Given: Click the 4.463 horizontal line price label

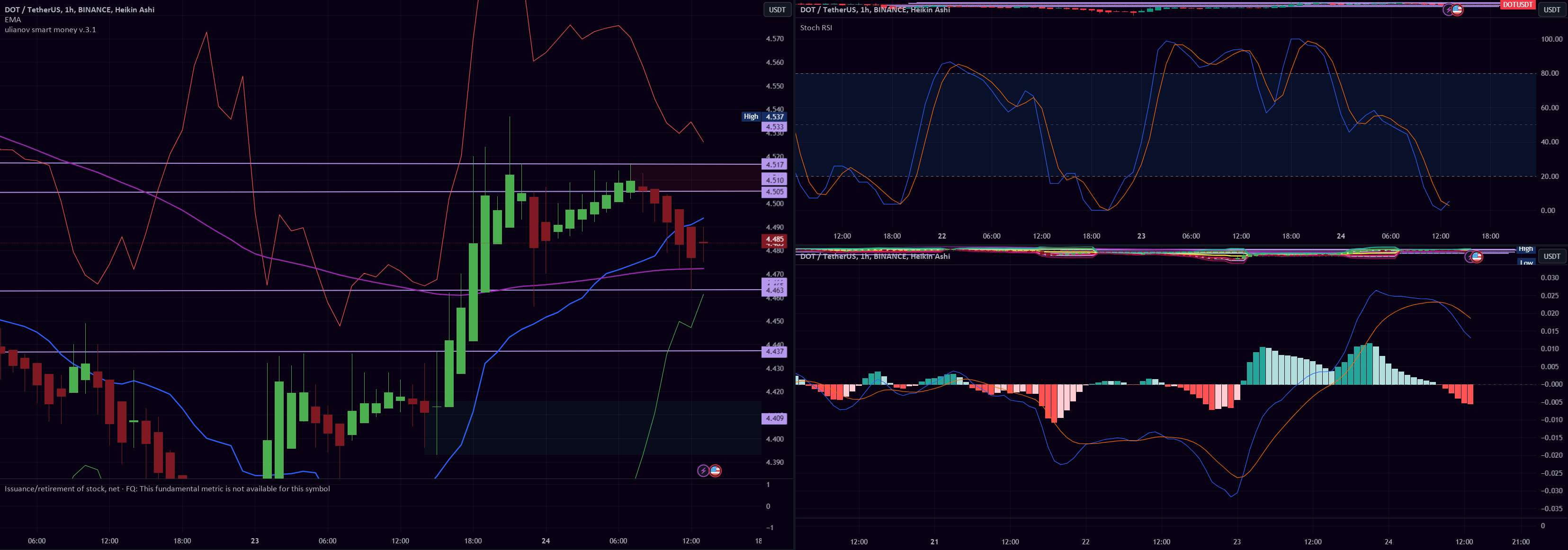Looking at the screenshot, I should point(774,291).
